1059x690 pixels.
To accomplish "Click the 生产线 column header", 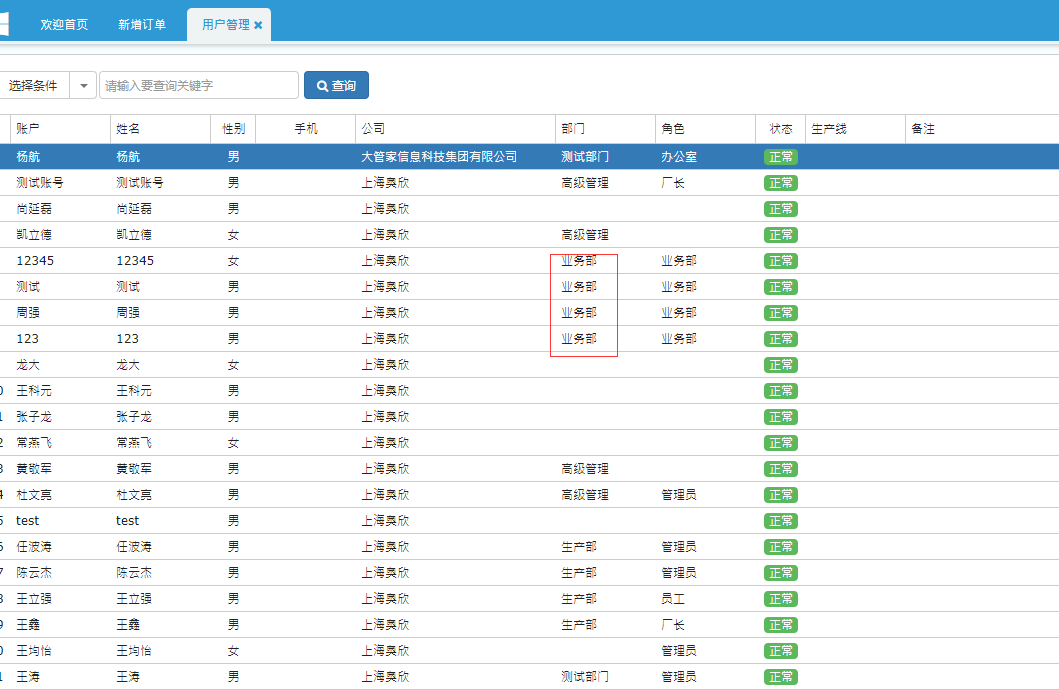I will pyautogui.click(x=855, y=129).
